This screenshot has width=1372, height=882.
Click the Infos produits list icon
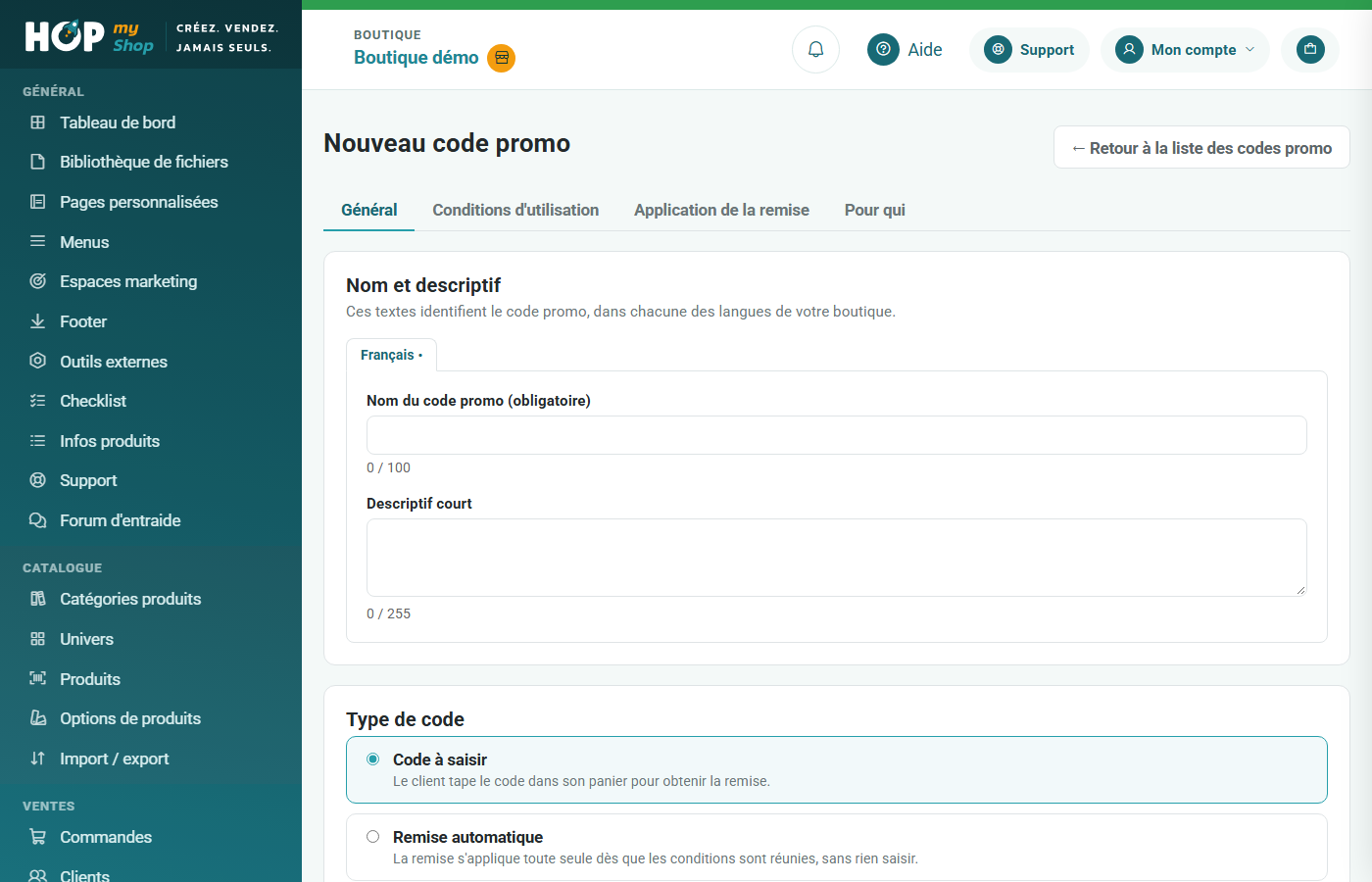(x=38, y=441)
